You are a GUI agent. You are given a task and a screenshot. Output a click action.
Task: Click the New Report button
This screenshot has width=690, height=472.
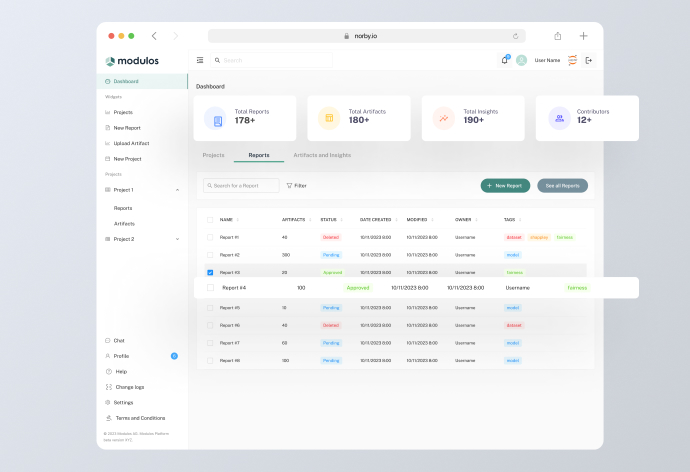coord(505,186)
